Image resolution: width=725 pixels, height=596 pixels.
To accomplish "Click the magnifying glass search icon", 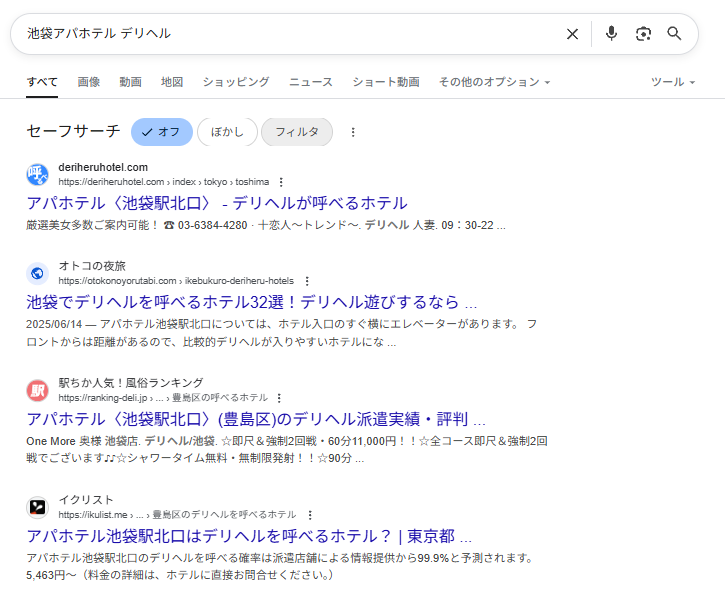I will click(675, 34).
